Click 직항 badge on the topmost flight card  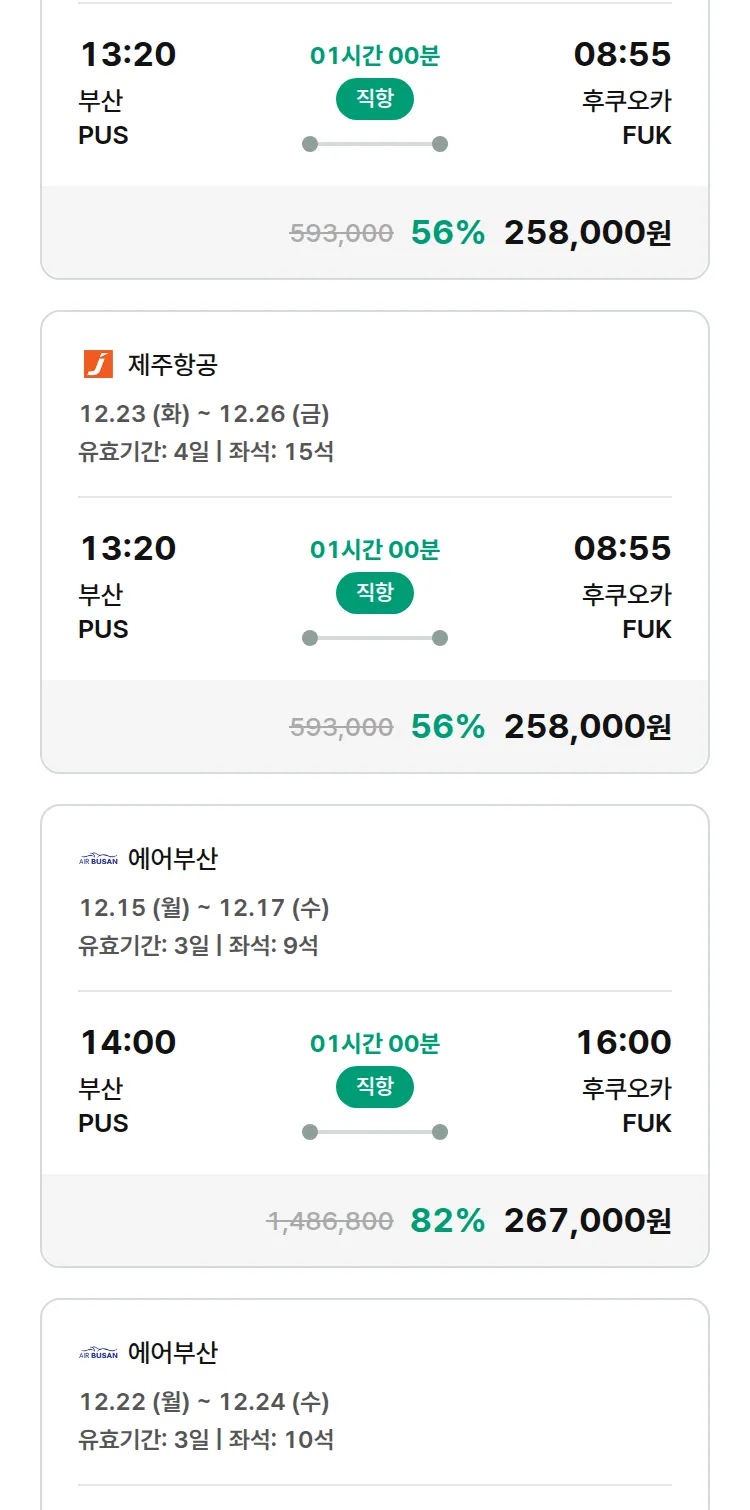point(374,98)
